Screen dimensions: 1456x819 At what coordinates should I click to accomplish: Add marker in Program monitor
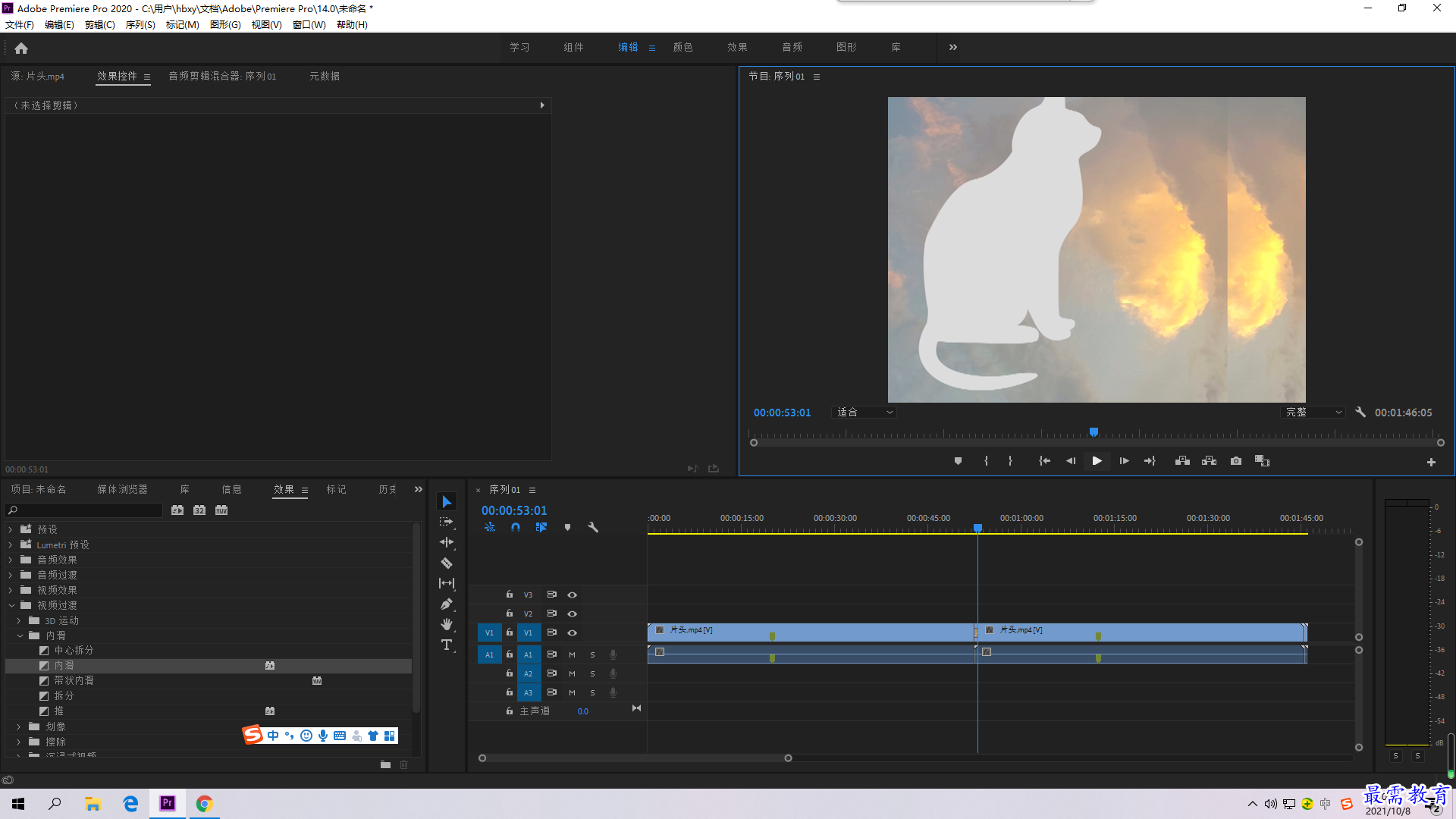click(x=958, y=461)
